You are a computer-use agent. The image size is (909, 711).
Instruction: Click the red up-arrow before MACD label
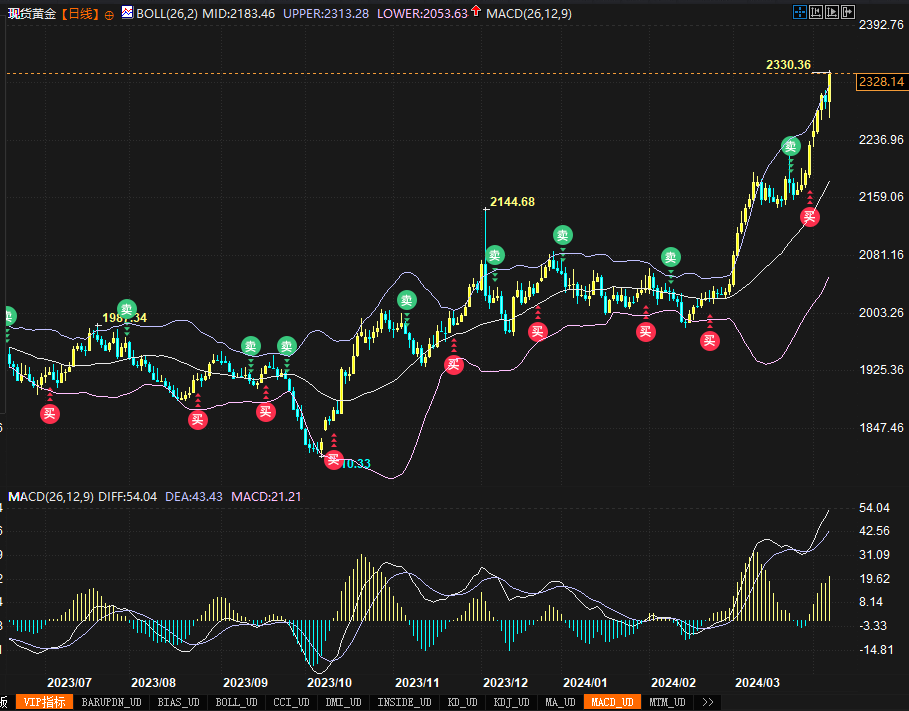pyautogui.click(x=476, y=13)
